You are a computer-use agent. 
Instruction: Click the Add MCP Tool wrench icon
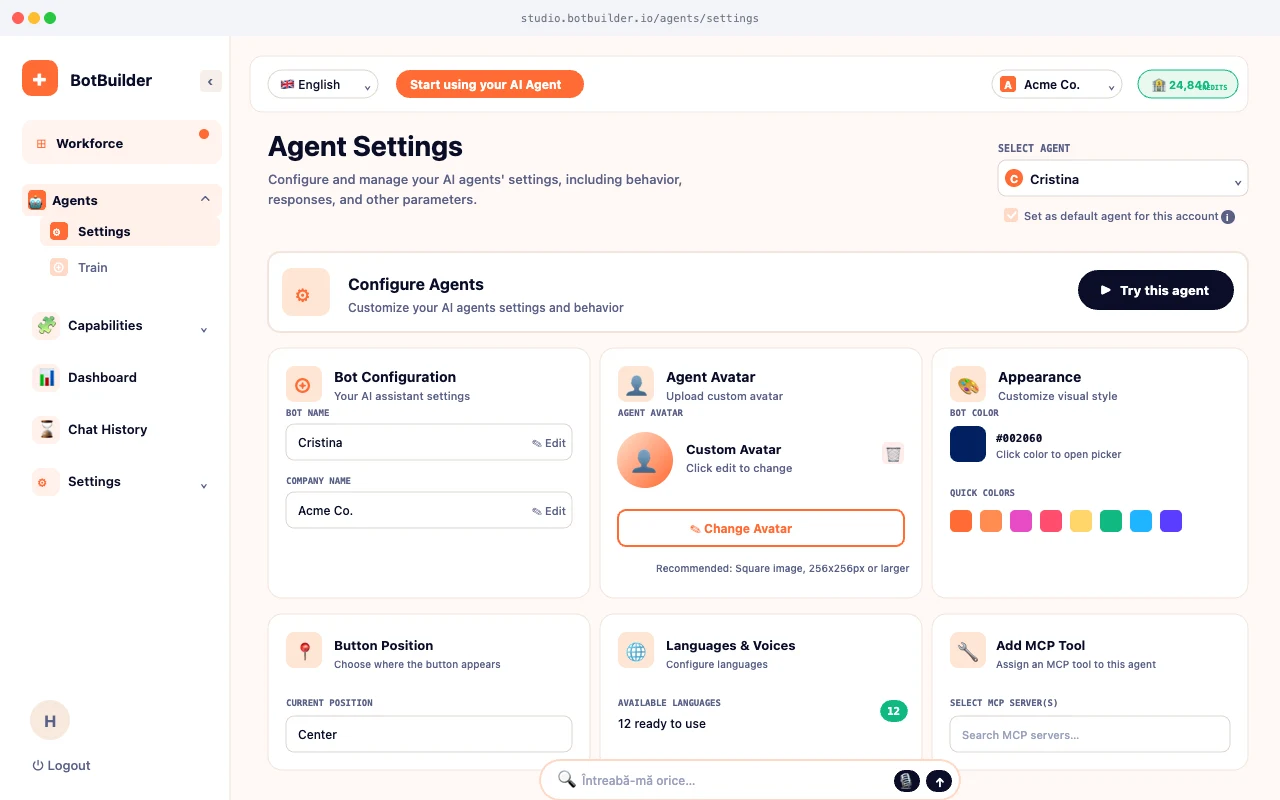click(968, 652)
